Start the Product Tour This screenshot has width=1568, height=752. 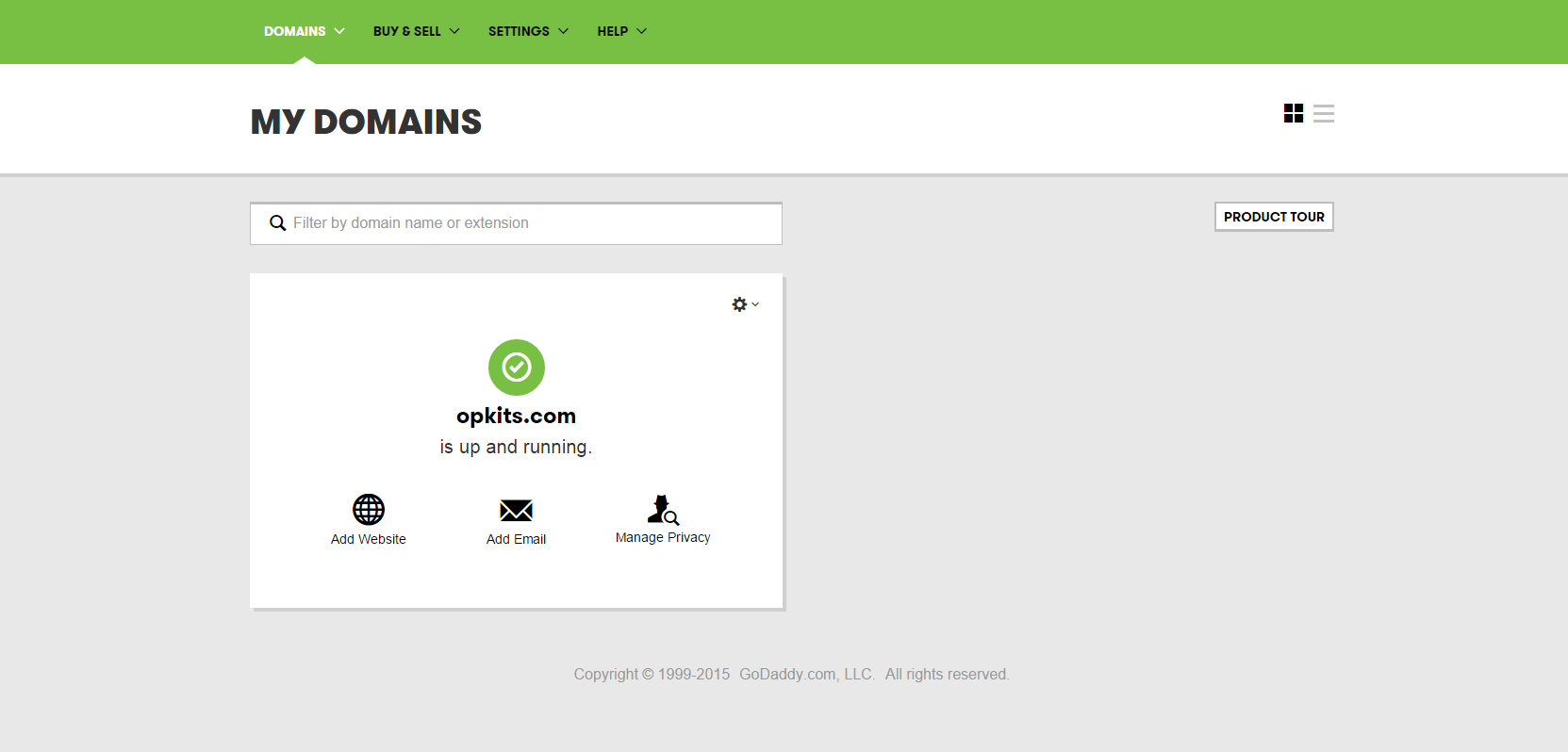click(x=1274, y=217)
